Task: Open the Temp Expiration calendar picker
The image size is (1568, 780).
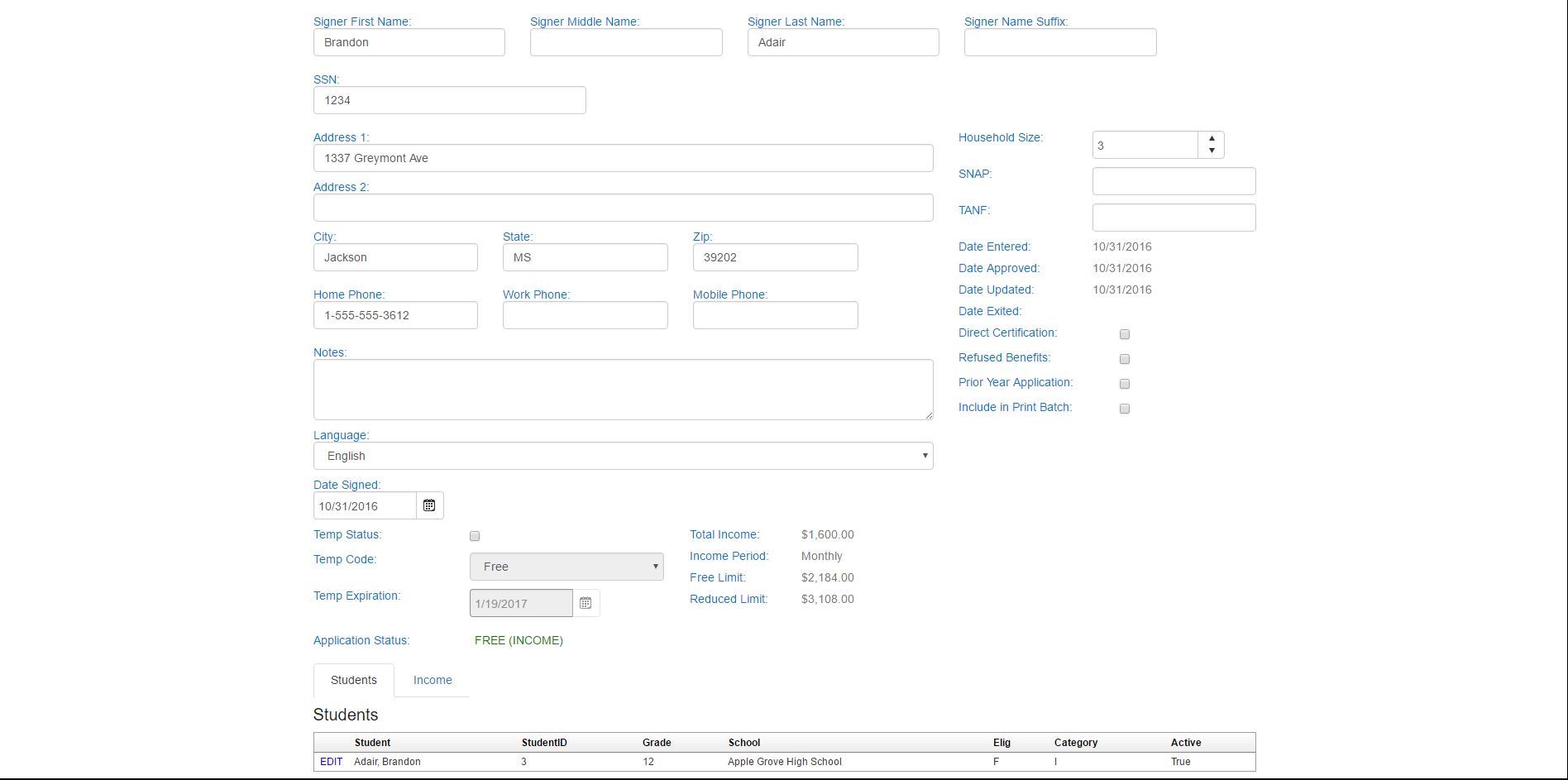Action: pos(586,603)
